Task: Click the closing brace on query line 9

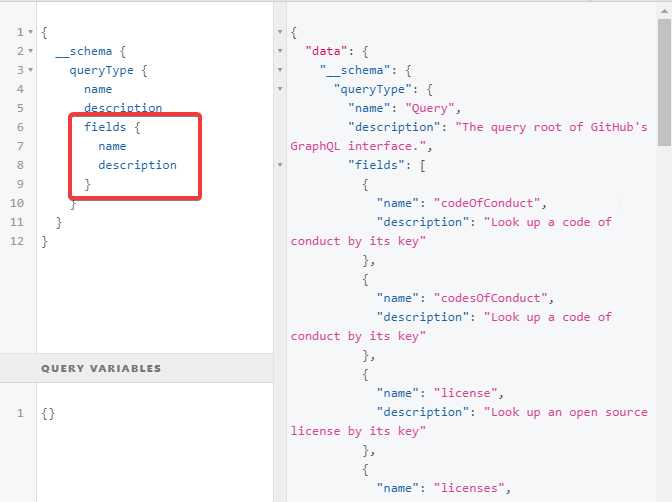Action: [x=87, y=184]
